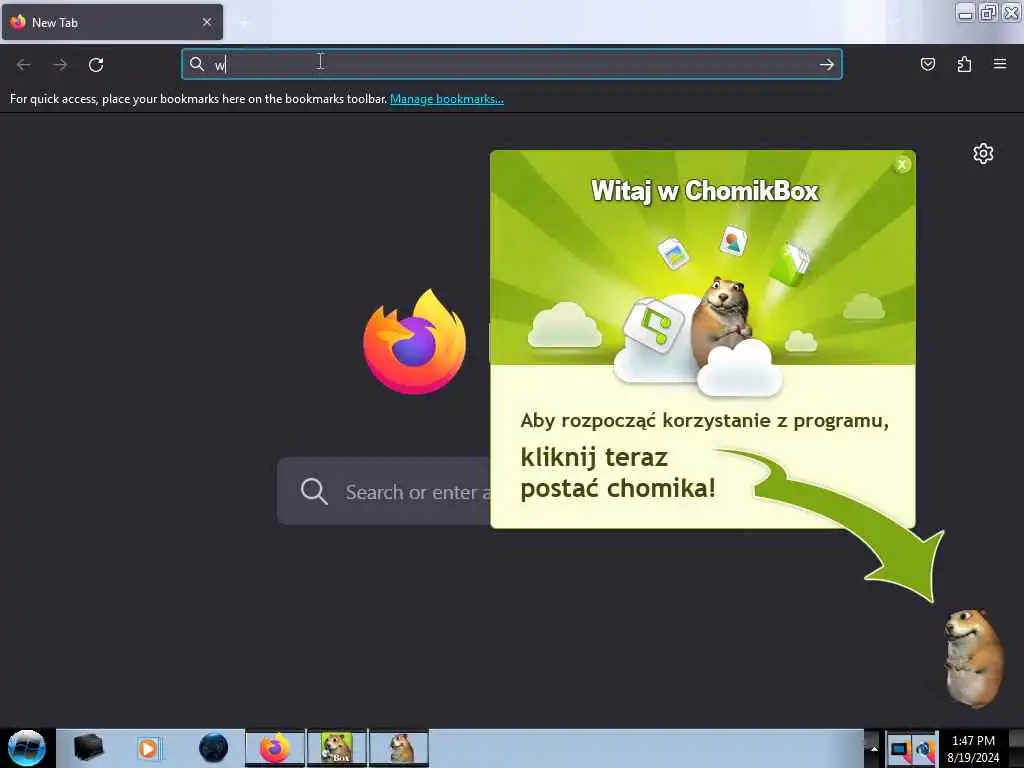
Task: Select the New Tab browser tab
Action: (112, 22)
